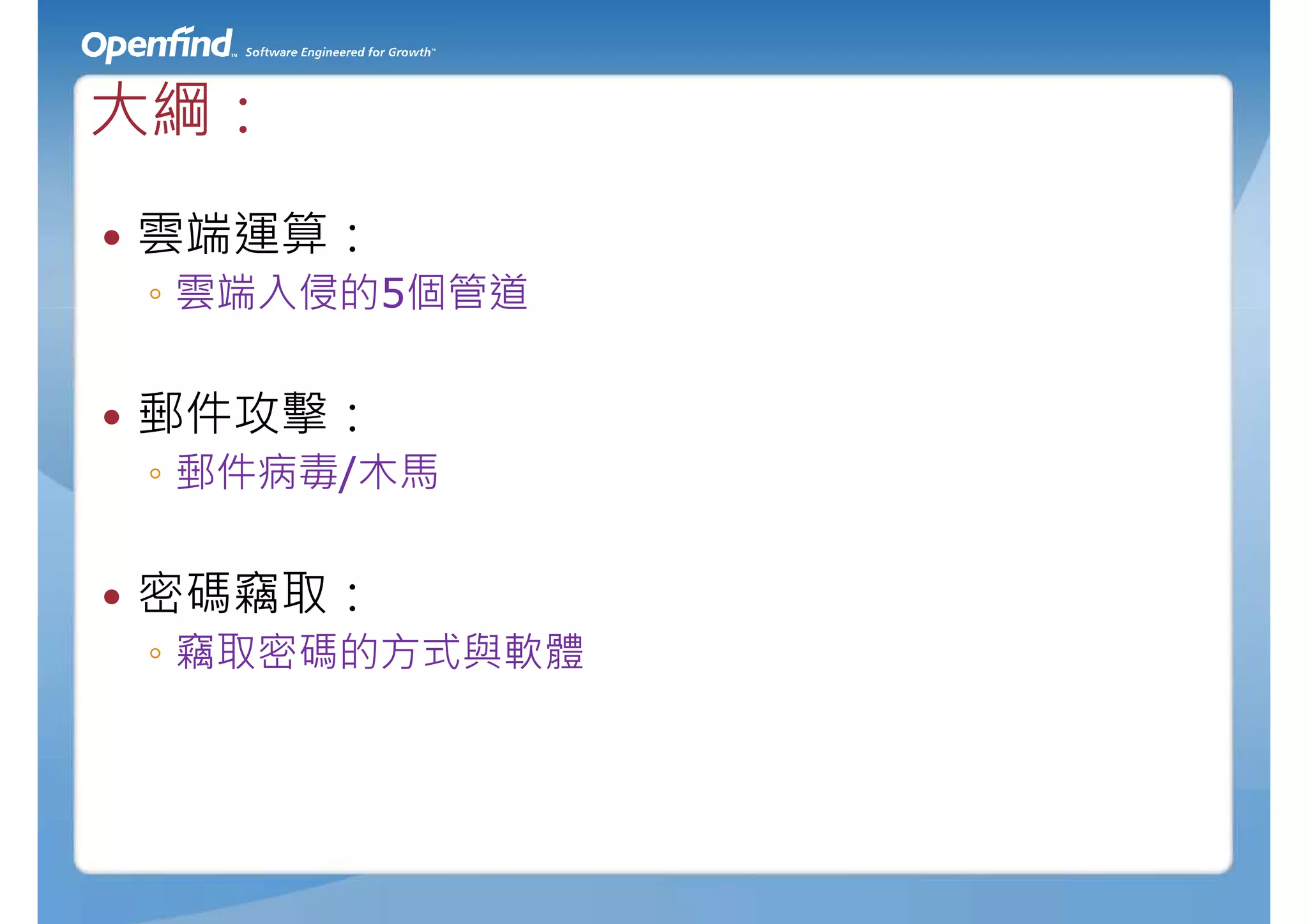Click the red colon after 大綱
Image resolution: width=1308 pixels, height=924 pixels.
[243, 116]
